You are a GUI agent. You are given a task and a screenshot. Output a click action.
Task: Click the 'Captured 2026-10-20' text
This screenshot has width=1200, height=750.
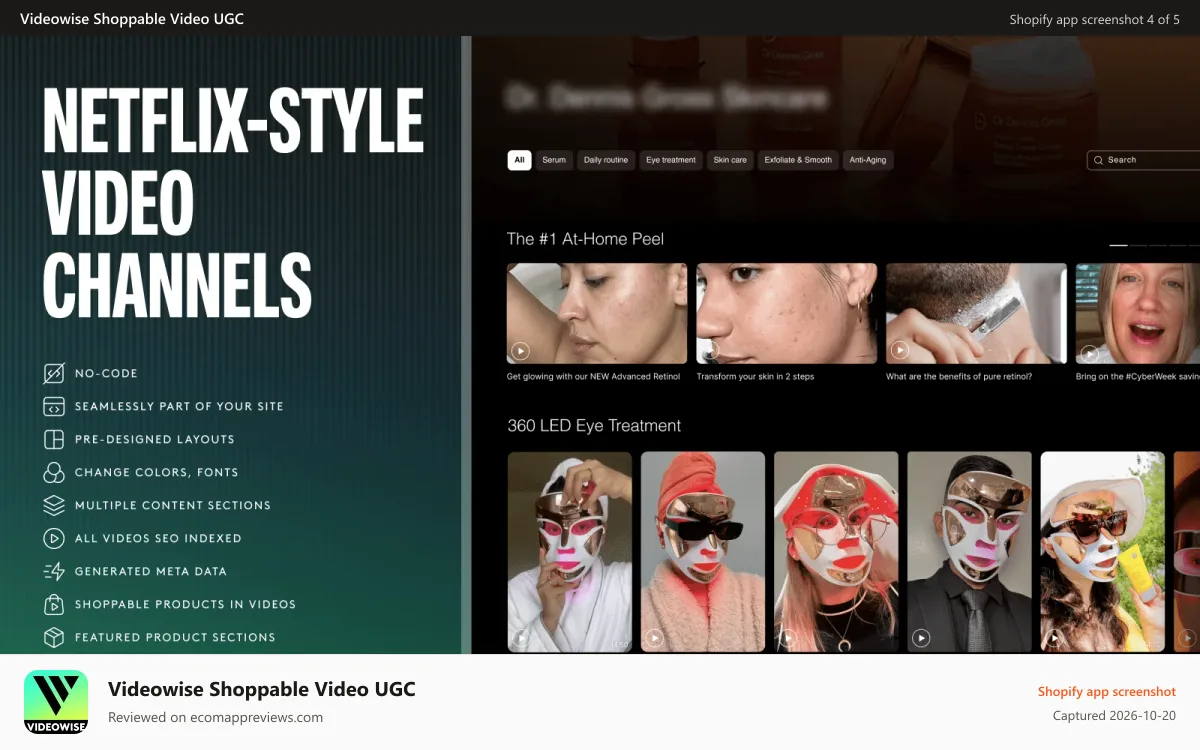1114,716
